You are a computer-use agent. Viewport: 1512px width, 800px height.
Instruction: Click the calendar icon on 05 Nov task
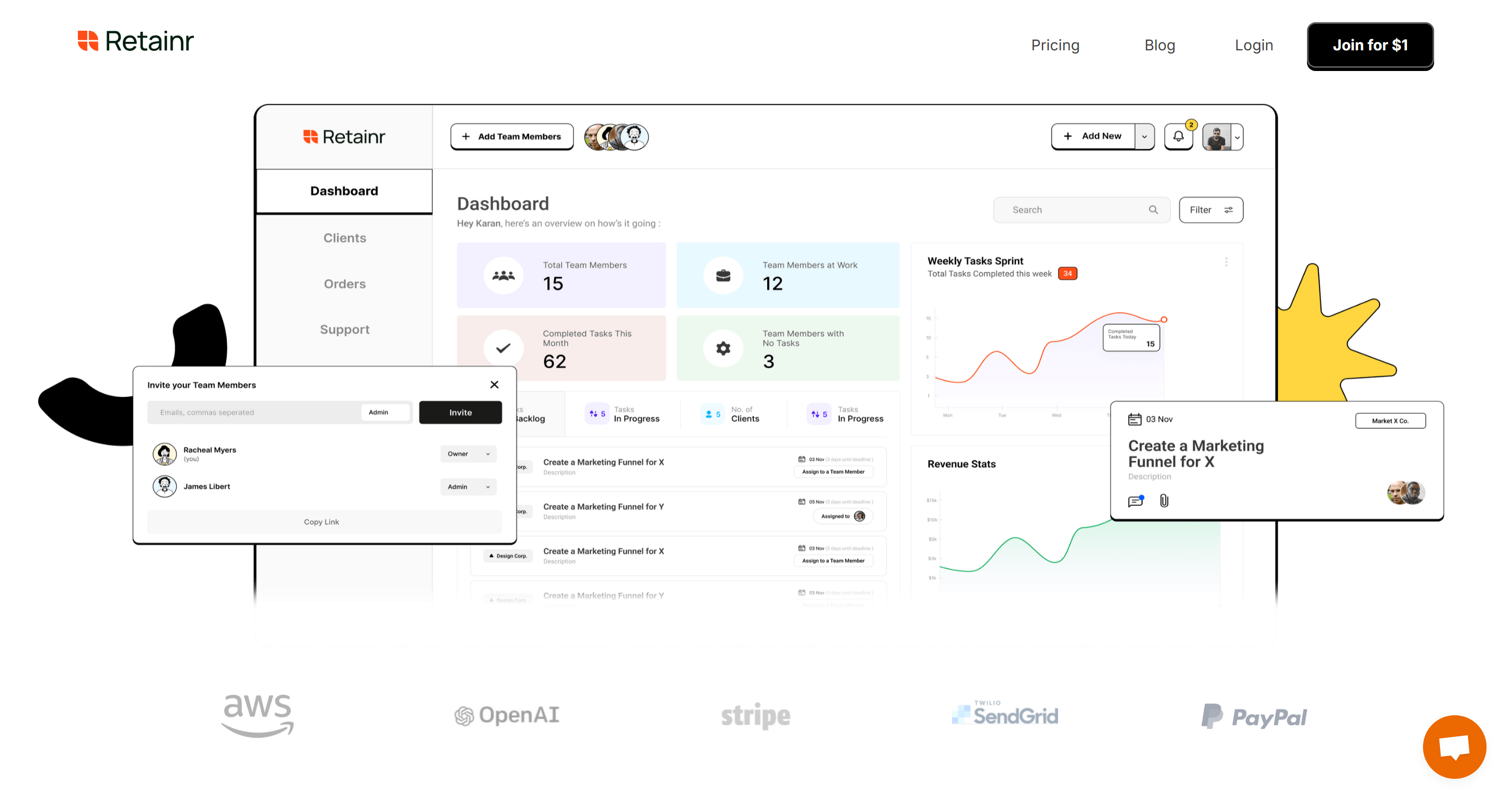pyautogui.click(x=801, y=501)
